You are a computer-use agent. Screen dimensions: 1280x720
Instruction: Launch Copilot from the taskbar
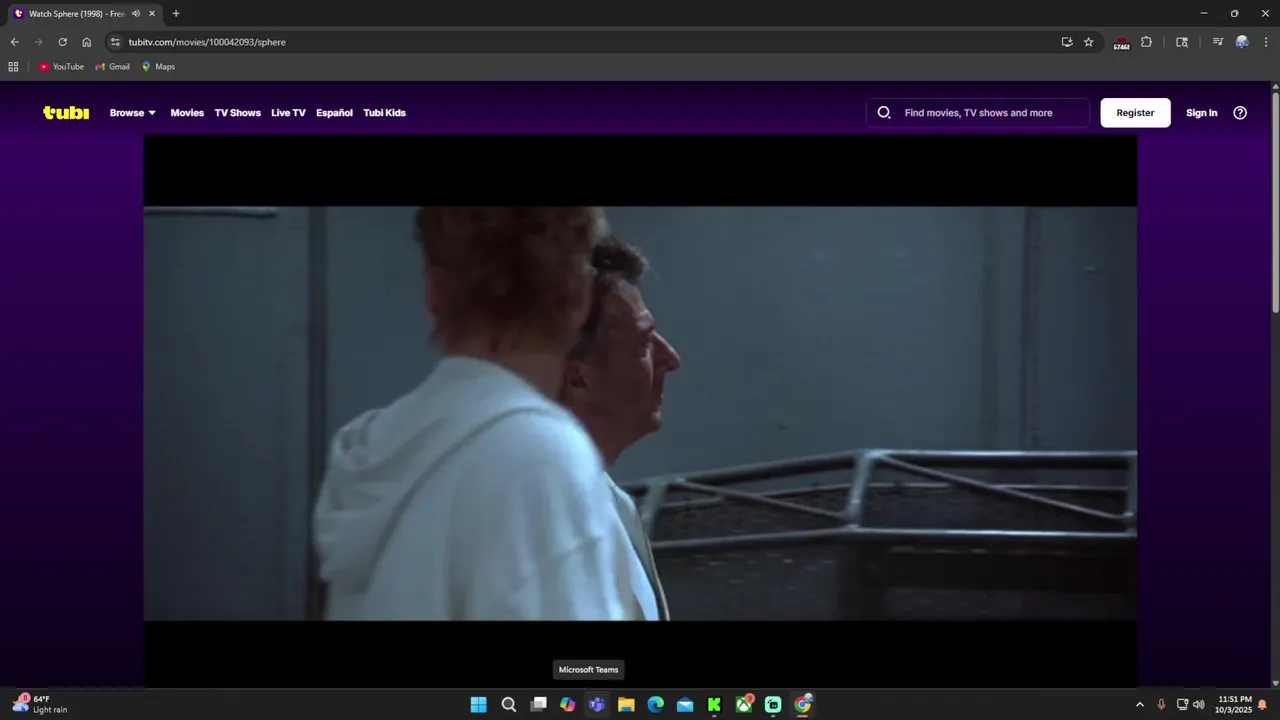pos(567,705)
